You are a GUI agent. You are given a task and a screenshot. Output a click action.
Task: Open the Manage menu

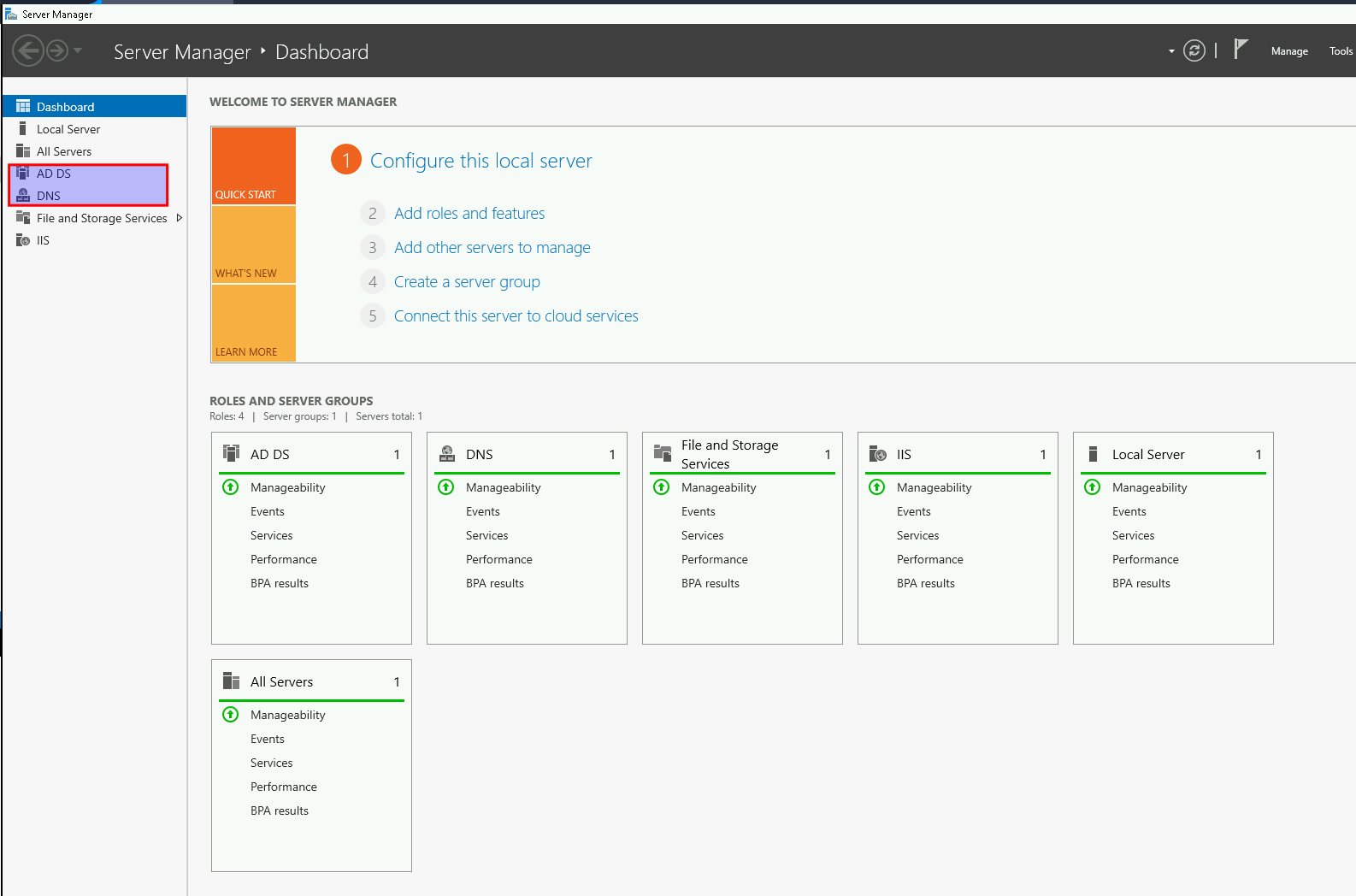coord(1289,51)
